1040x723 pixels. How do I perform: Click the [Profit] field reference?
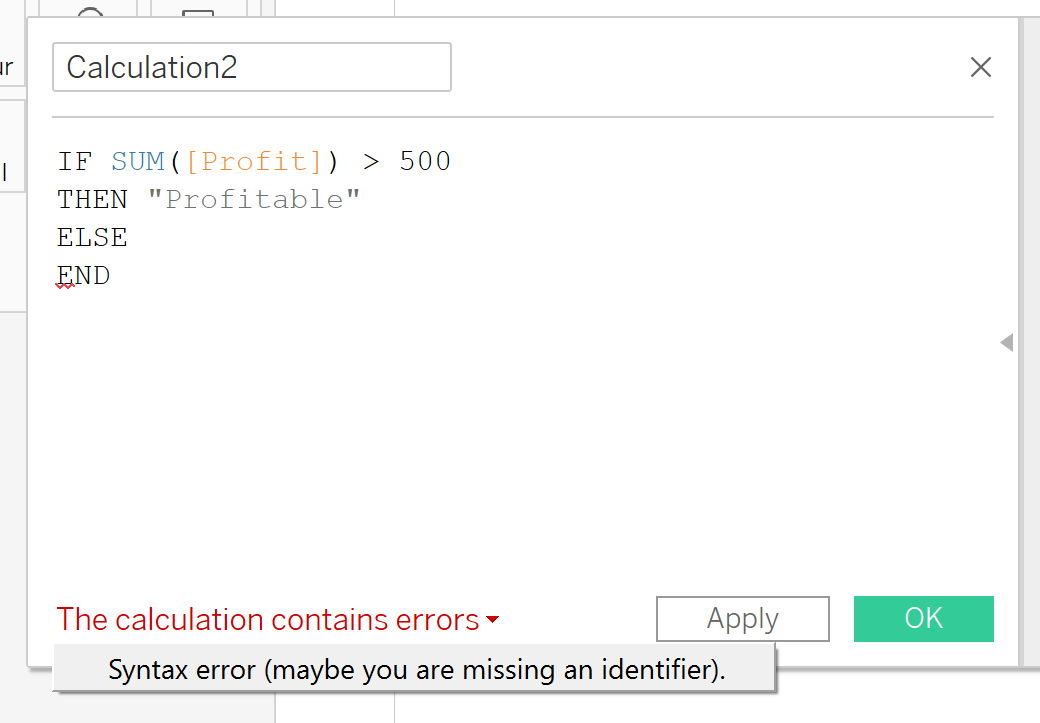point(255,161)
